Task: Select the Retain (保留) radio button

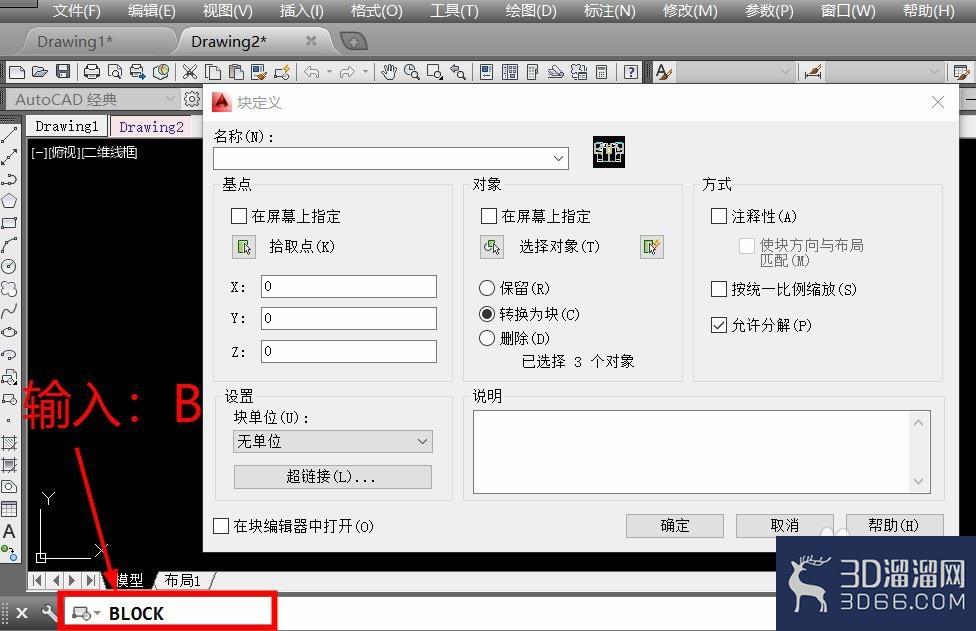Action: (487, 288)
